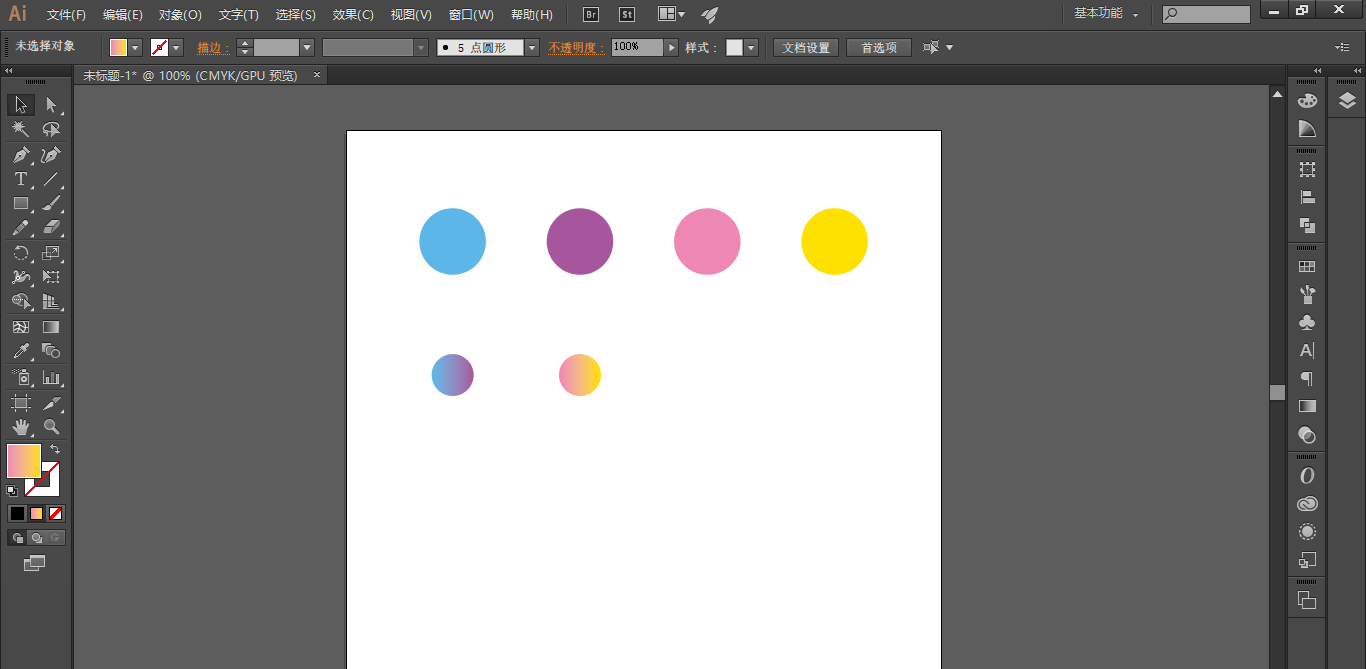Image resolution: width=1366 pixels, height=669 pixels.
Task: Set fill to None button
Action: pos(56,513)
